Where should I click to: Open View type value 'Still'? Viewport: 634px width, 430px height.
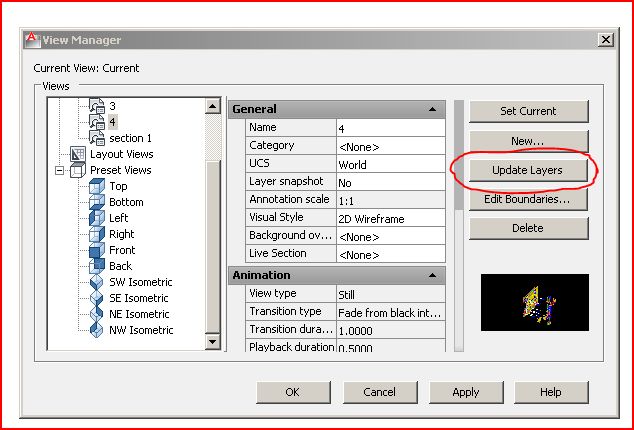(x=391, y=294)
